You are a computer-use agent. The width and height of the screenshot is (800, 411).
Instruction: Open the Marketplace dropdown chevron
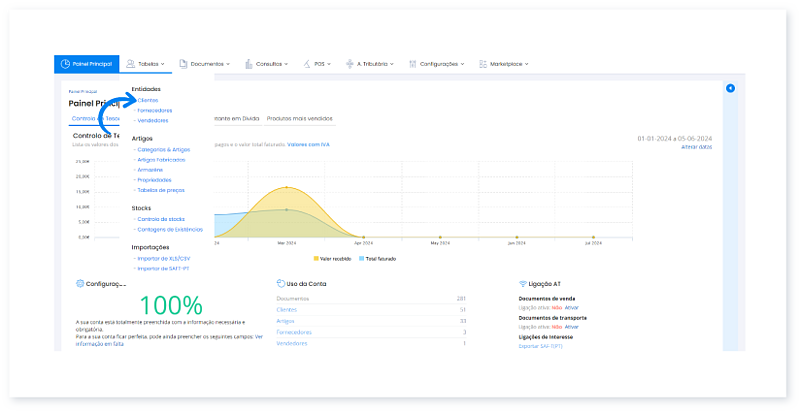526,64
